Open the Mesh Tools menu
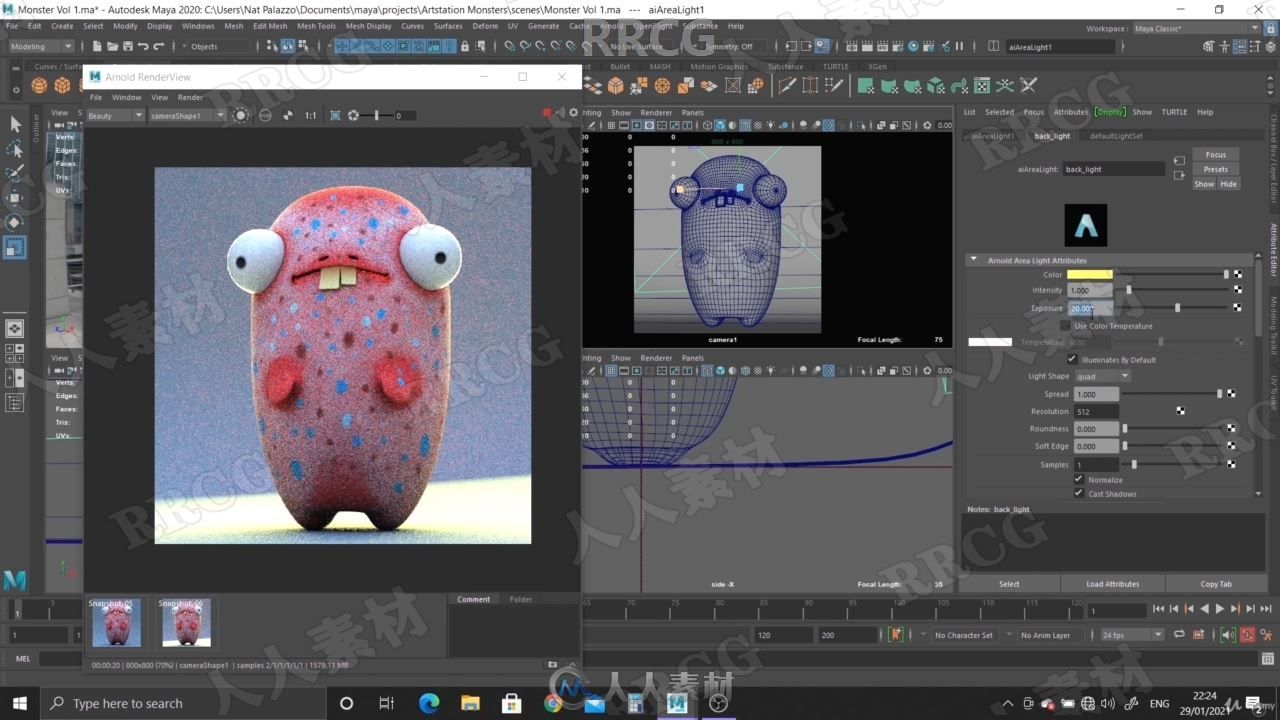 316,26
